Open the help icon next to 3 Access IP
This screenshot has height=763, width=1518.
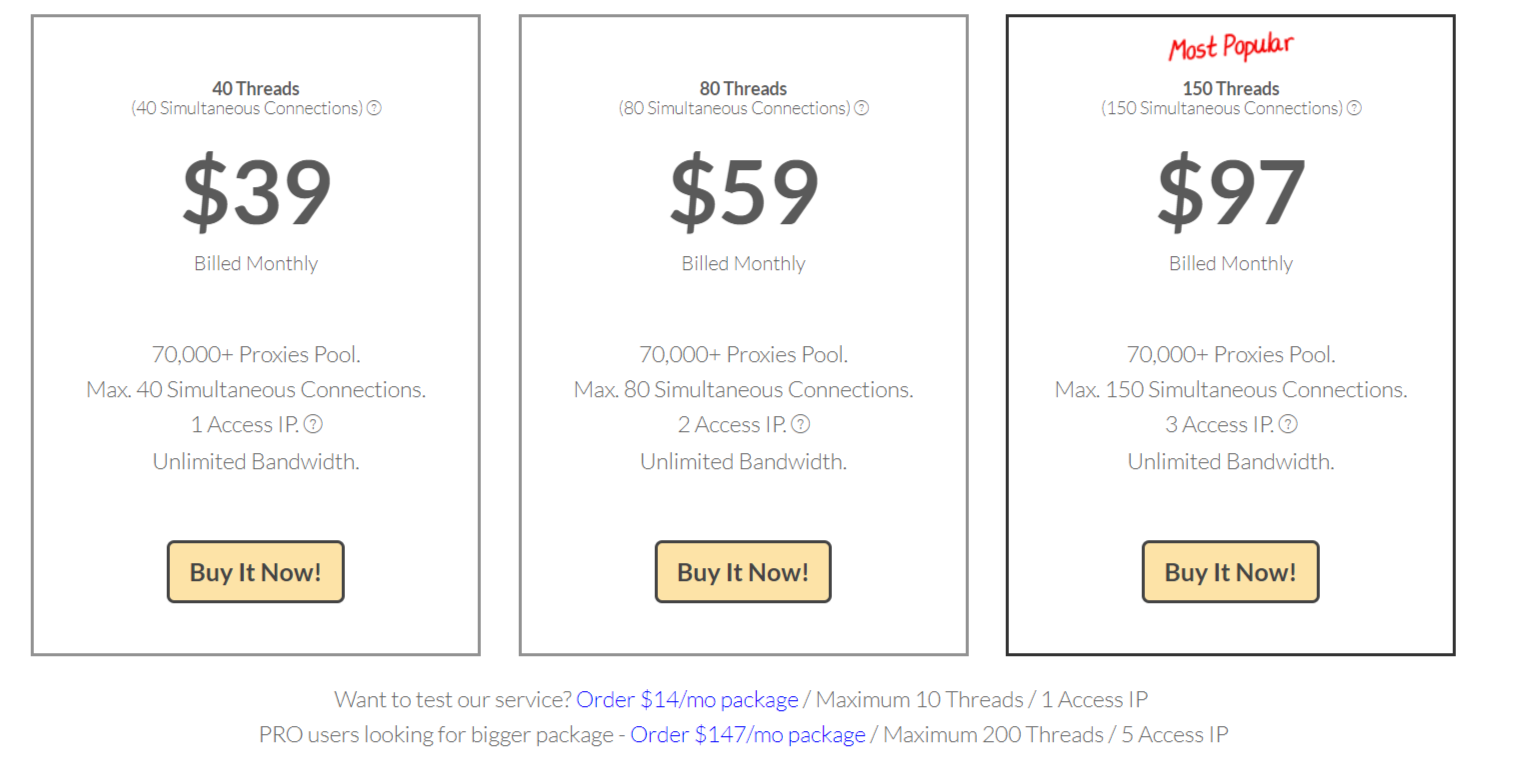click(1288, 424)
